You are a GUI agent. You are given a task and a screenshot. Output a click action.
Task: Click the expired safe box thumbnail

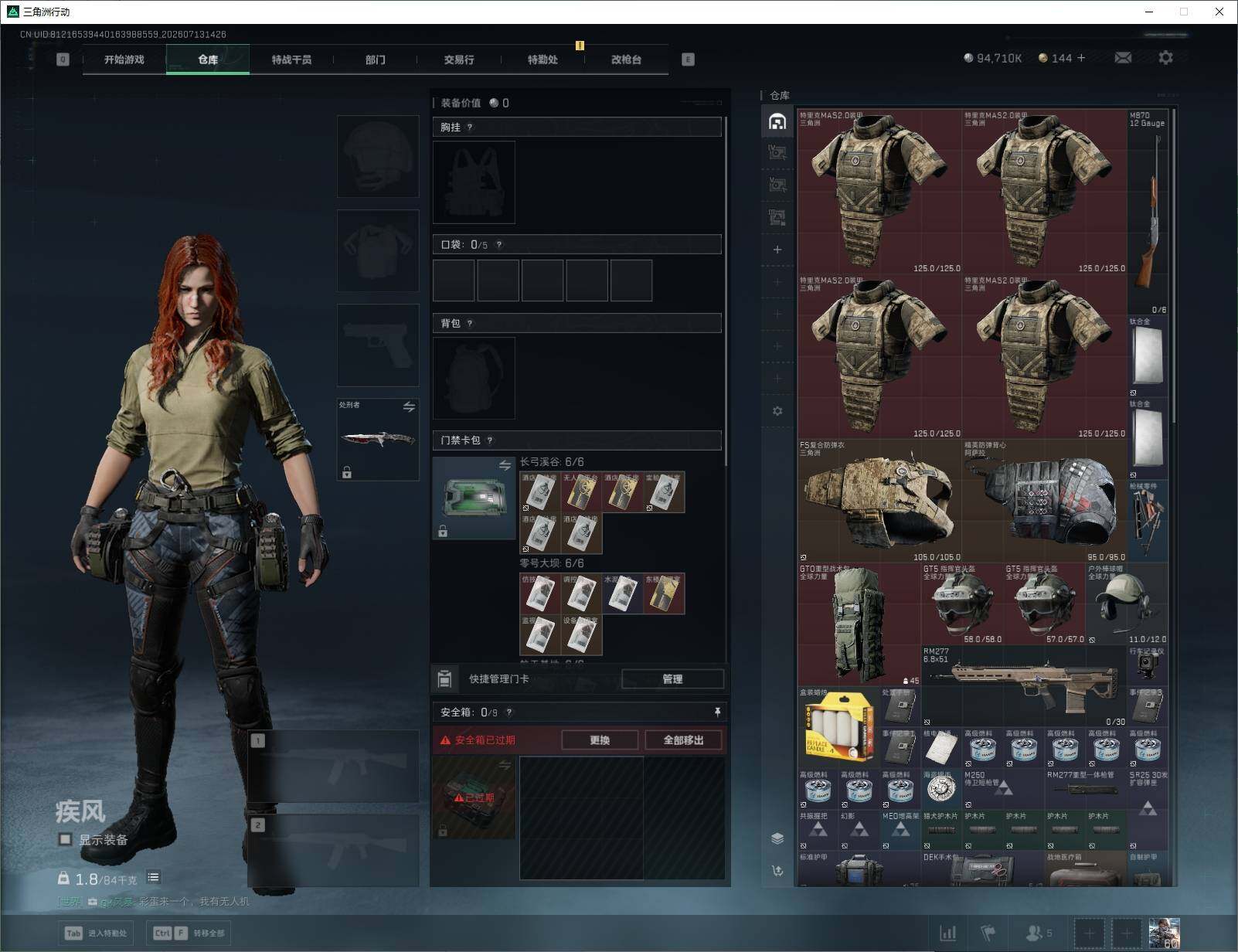pos(474,797)
